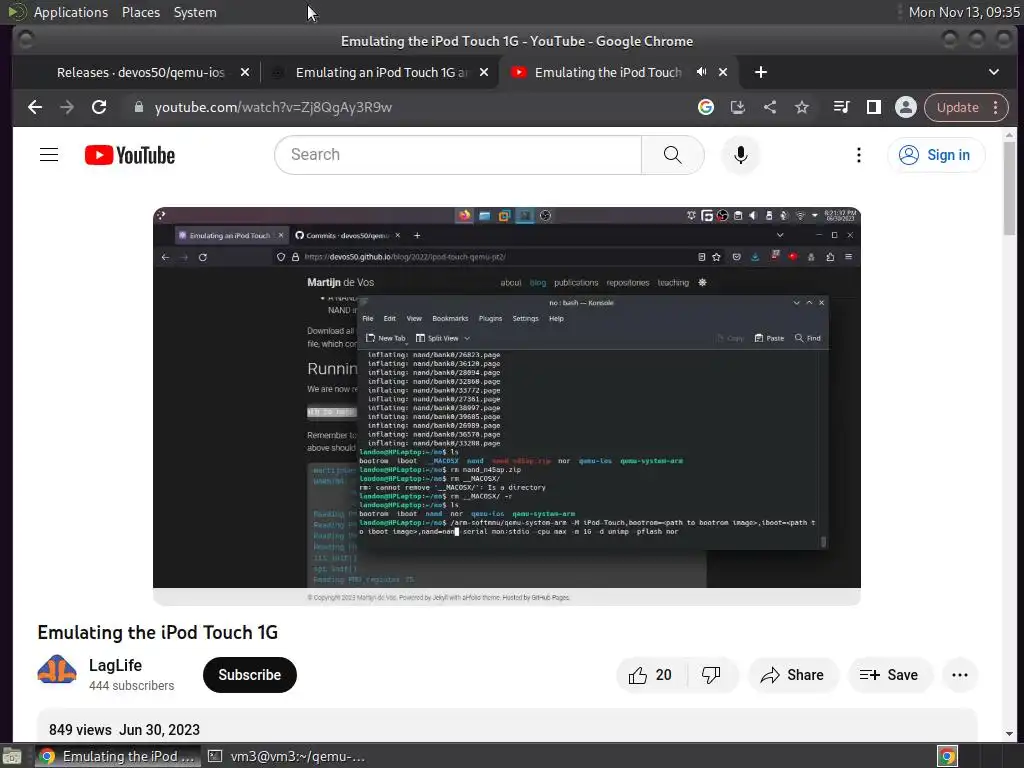Click Sign in button
The height and width of the screenshot is (768, 1024).
click(x=935, y=155)
